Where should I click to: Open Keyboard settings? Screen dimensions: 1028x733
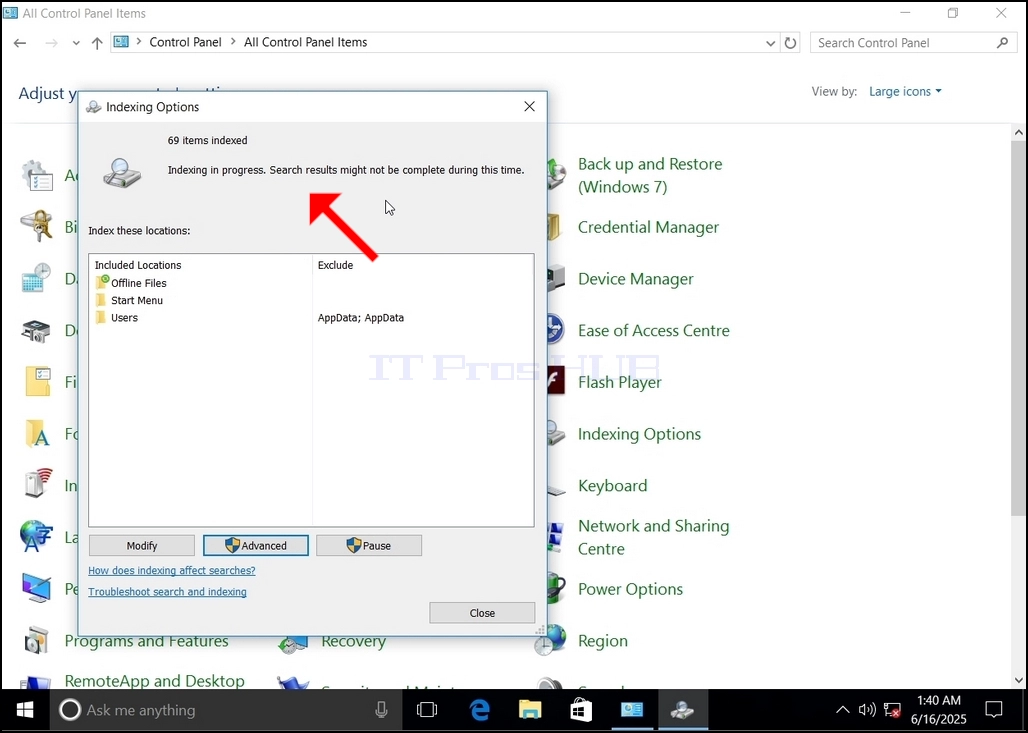pos(612,486)
